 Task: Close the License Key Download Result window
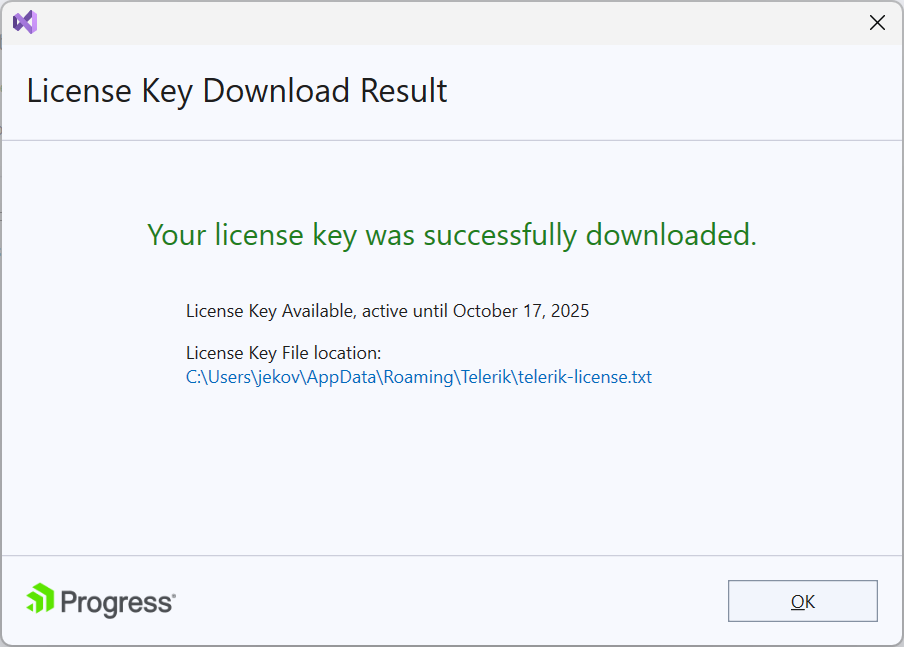click(x=877, y=22)
